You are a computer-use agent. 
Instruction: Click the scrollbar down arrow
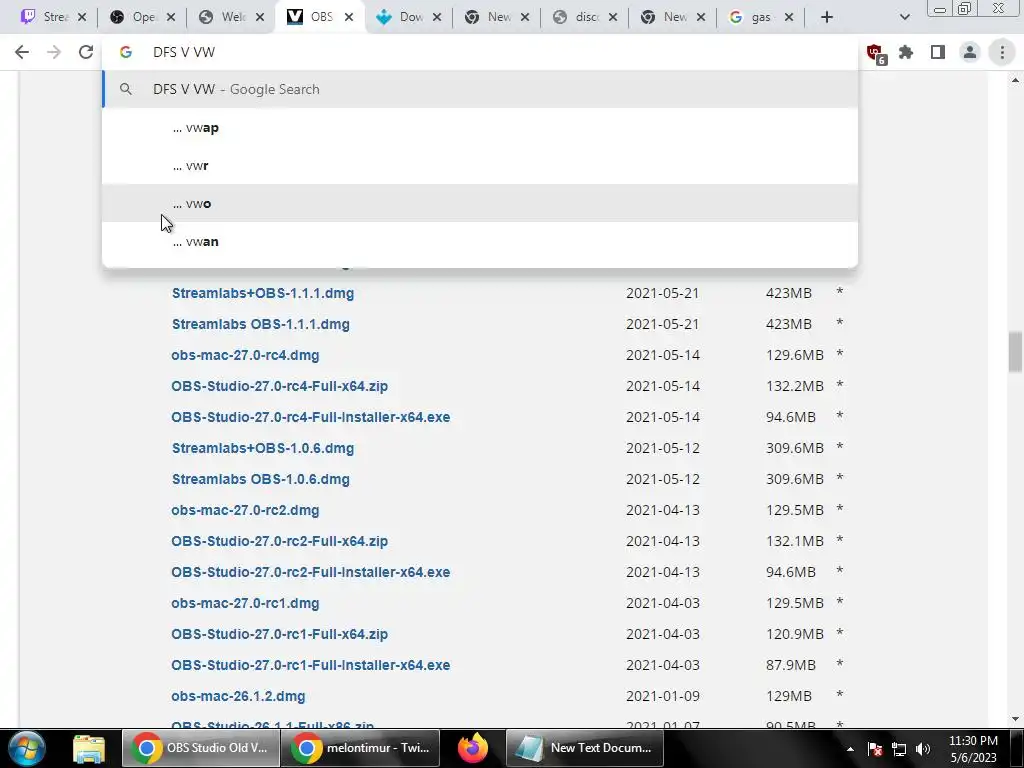tap(1015, 719)
